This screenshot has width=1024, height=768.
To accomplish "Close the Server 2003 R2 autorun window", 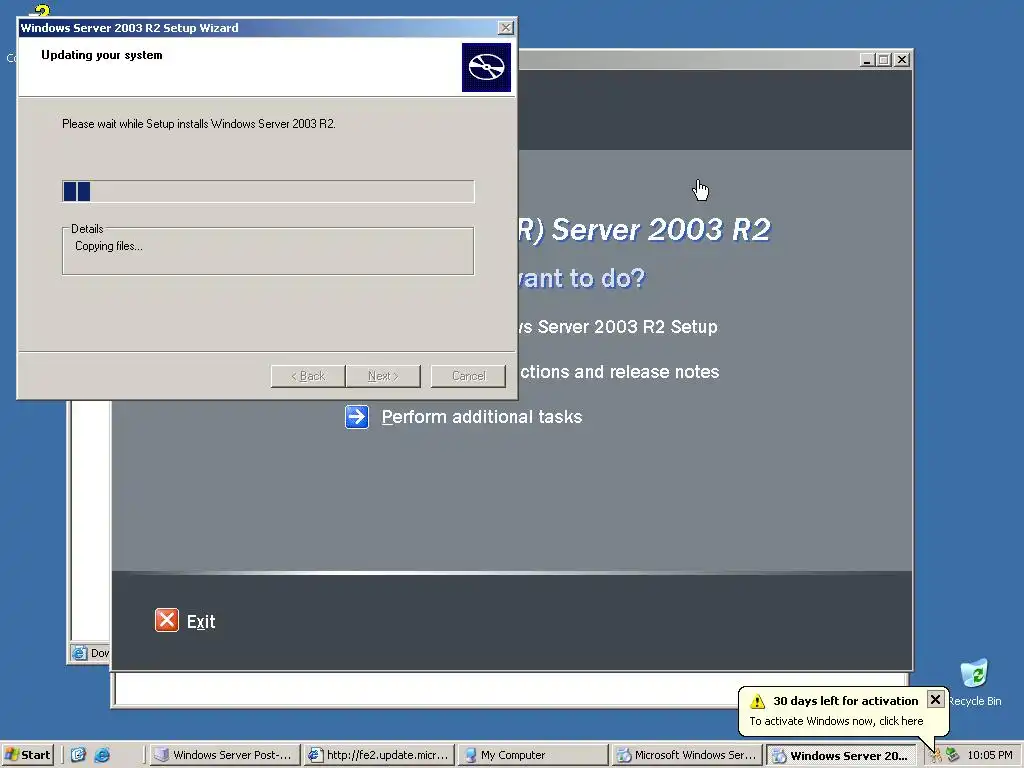I will pyautogui.click(x=901, y=59).
